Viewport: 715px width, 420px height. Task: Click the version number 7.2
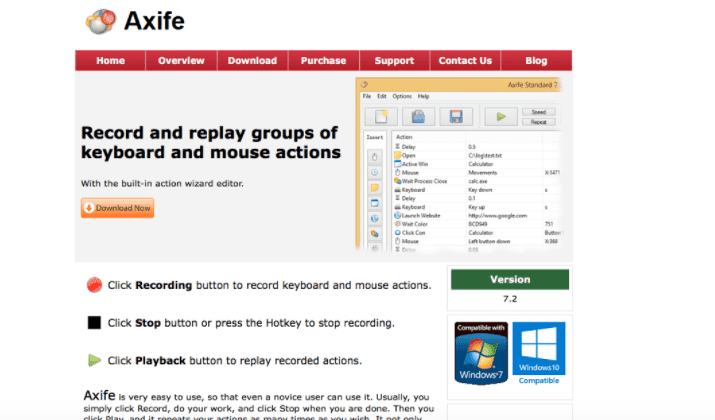510,299
